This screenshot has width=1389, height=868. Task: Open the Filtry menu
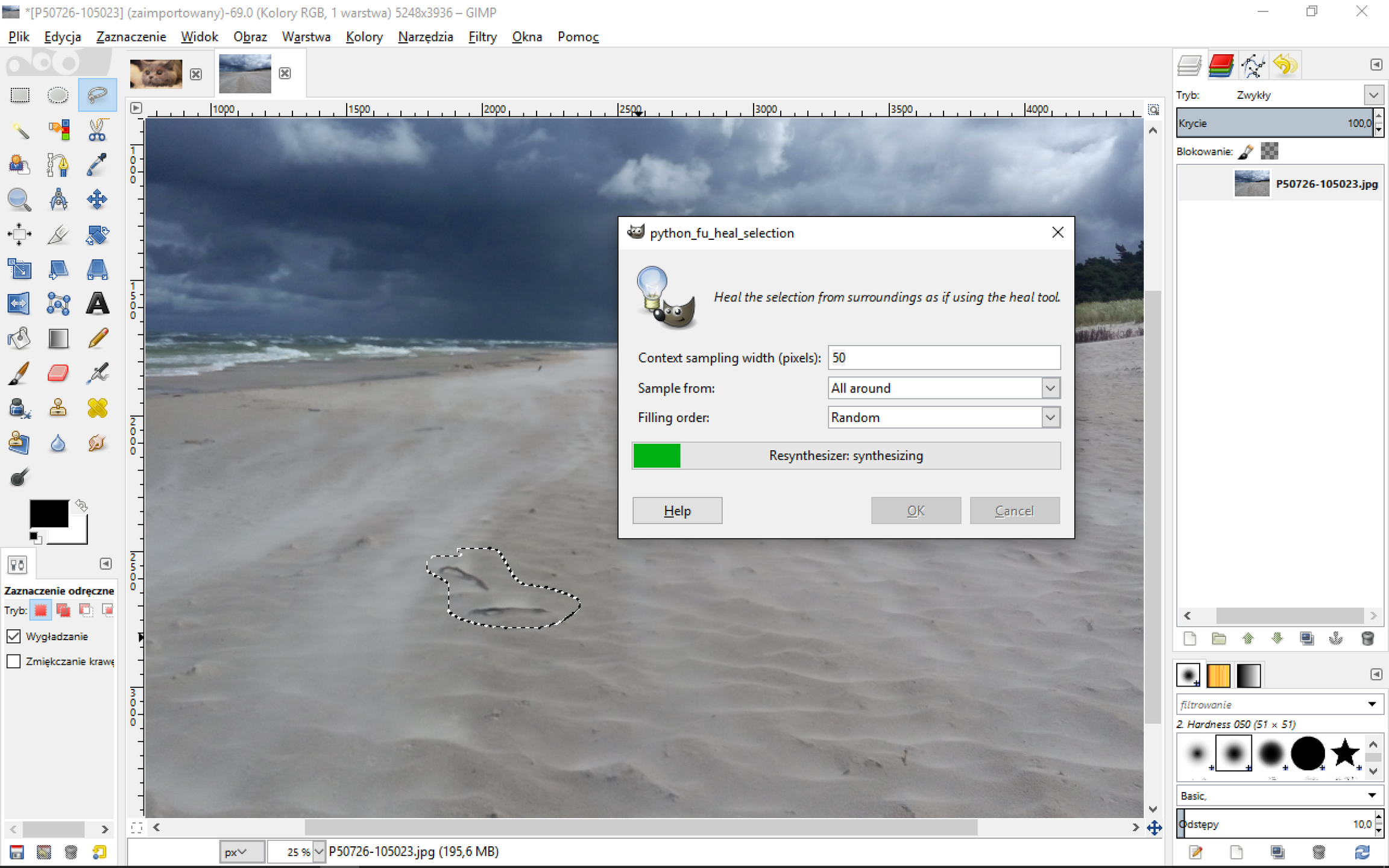click(x=482, y=37)
